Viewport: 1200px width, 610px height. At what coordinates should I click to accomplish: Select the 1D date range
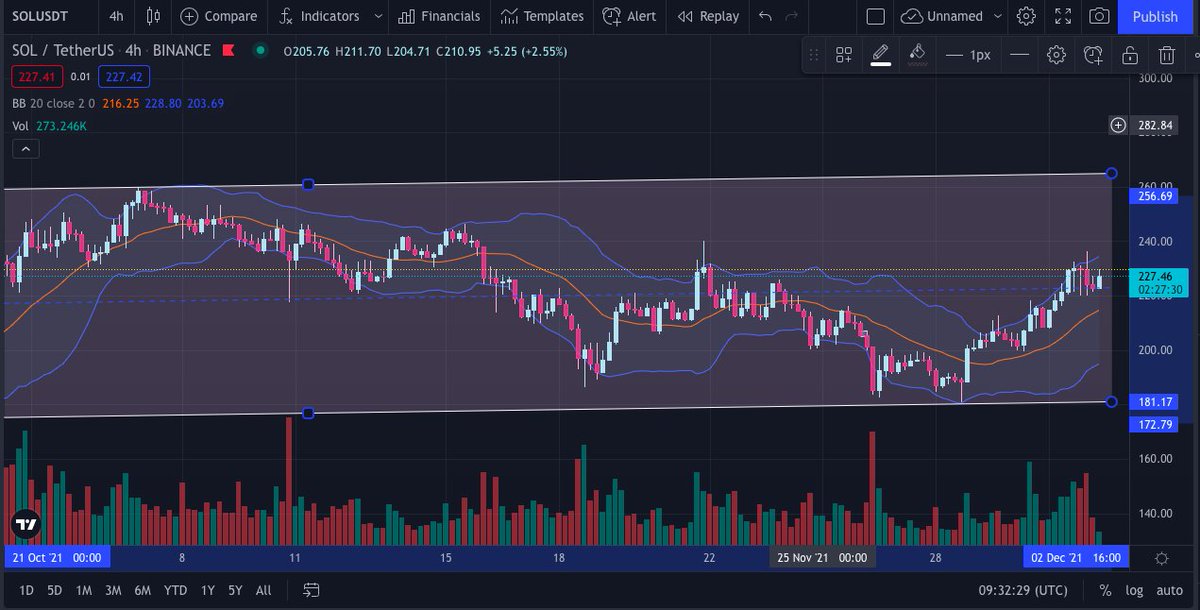26,590
